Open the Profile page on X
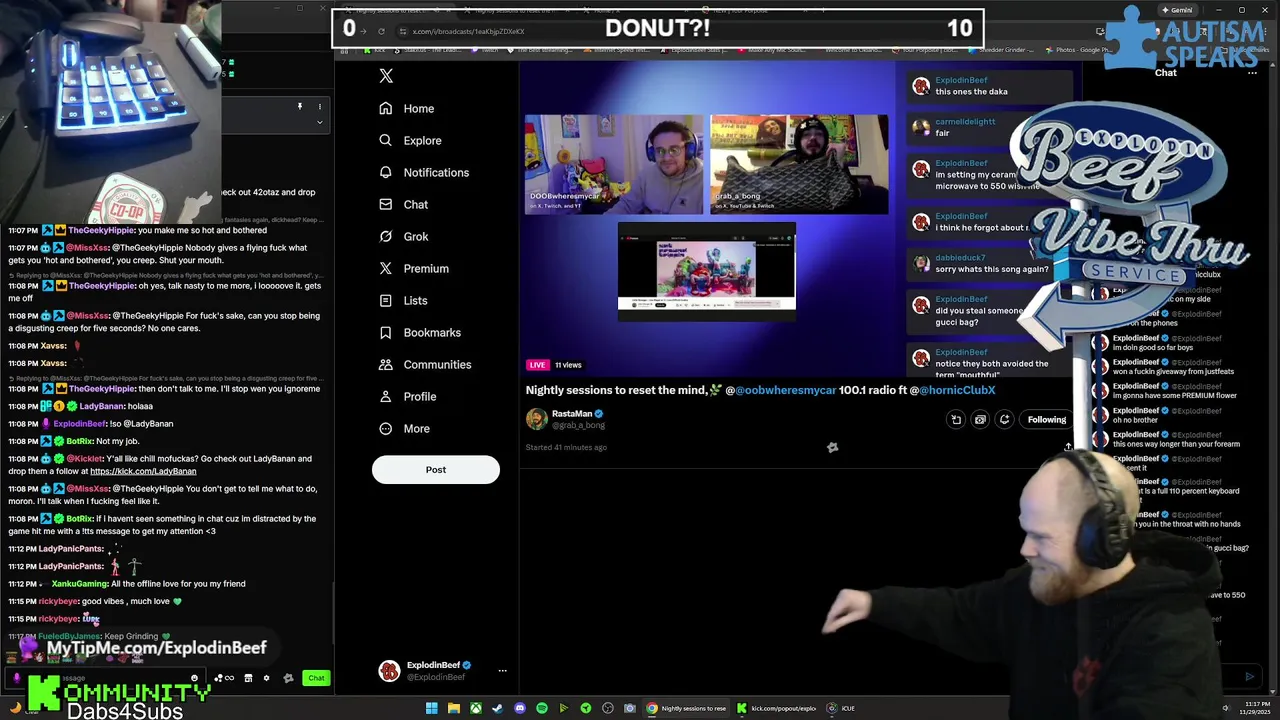 click(408, 396)
